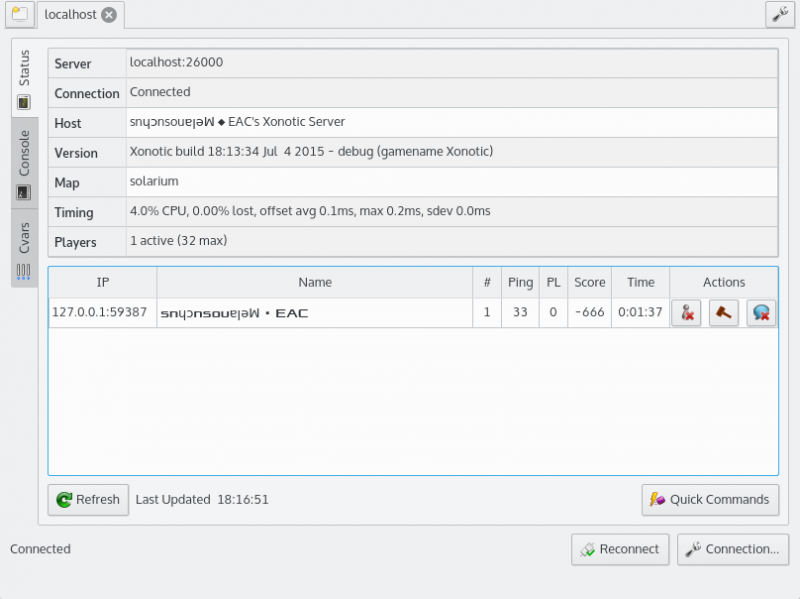
Task: Click the Timing row CPU statistics
Action: pos(310,211)
